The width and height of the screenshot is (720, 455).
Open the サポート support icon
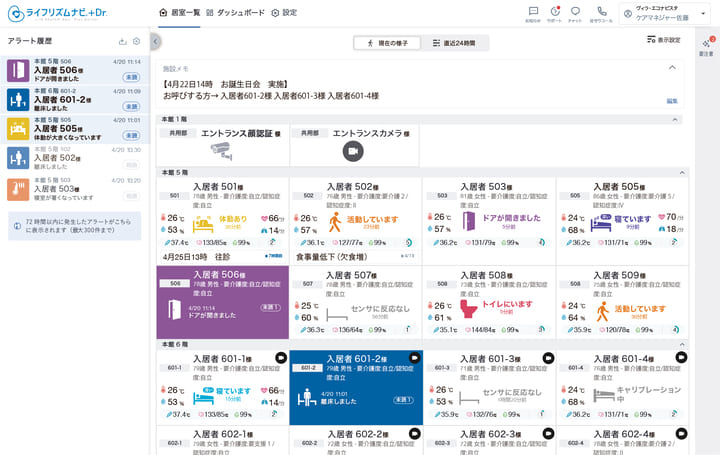click(554, 12)
